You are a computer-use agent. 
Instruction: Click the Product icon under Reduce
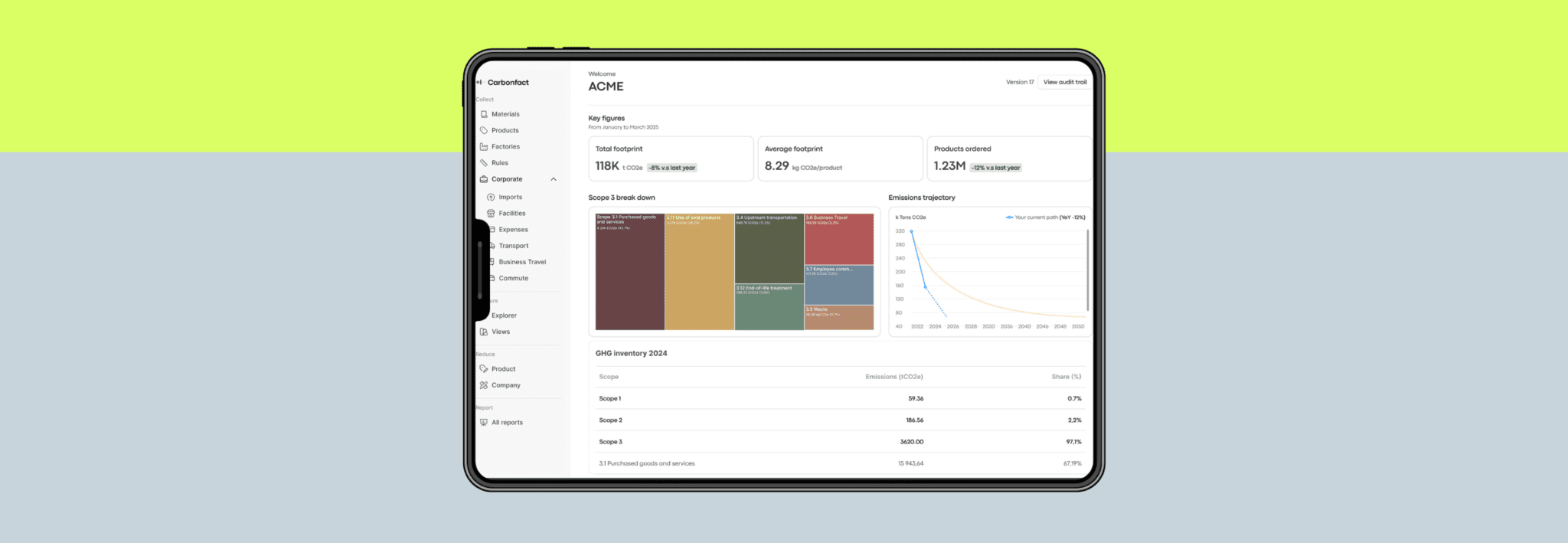[484, 369]
